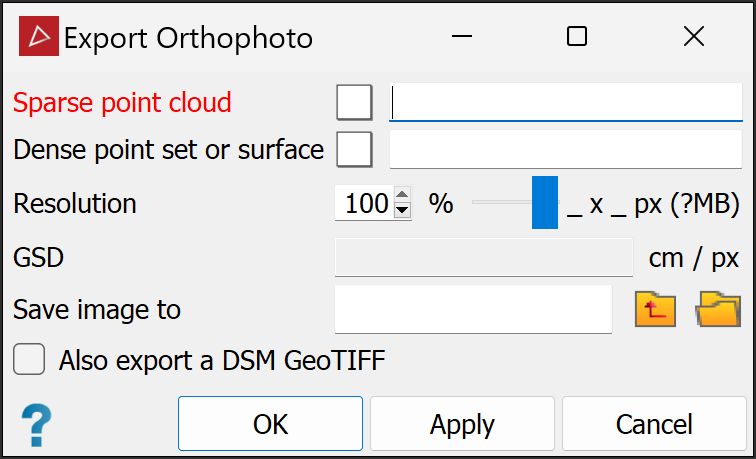
Task: Open the browse folder icon for save path
Action: pos(719,309)
